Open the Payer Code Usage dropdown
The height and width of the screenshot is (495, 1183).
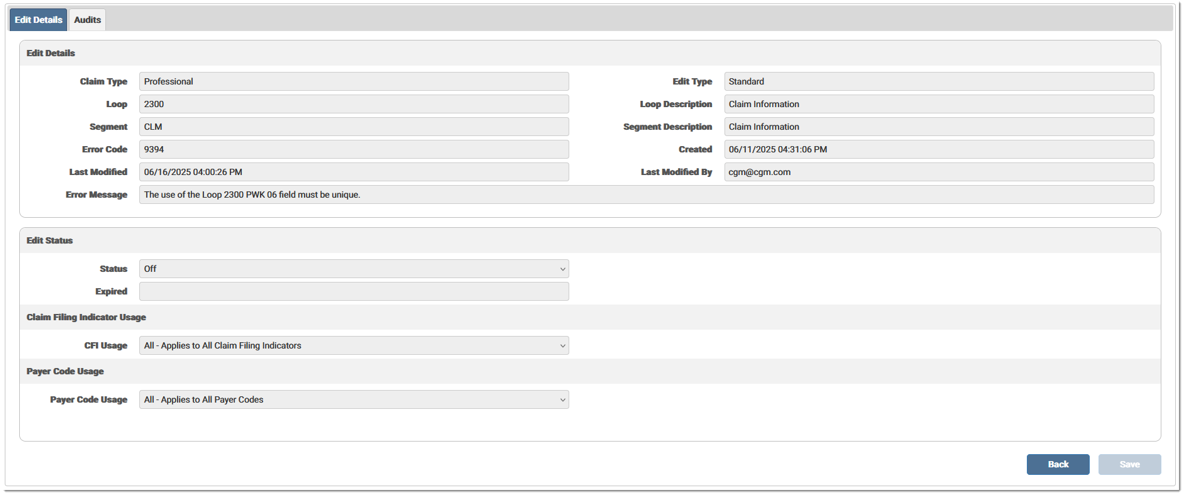coord(353,400)
